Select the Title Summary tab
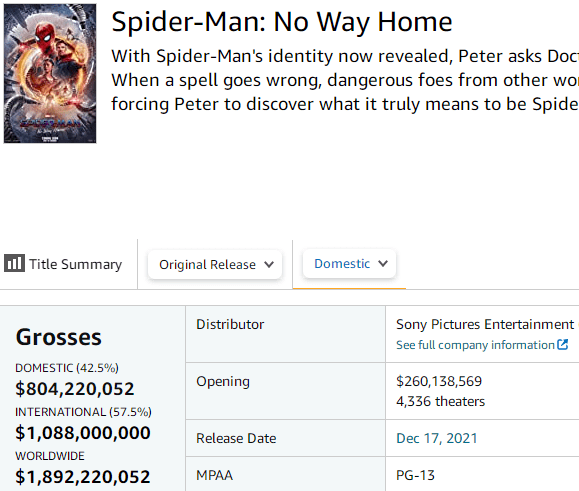The height and width of the screenshot is (491, 579). click(x=63, y=264)
